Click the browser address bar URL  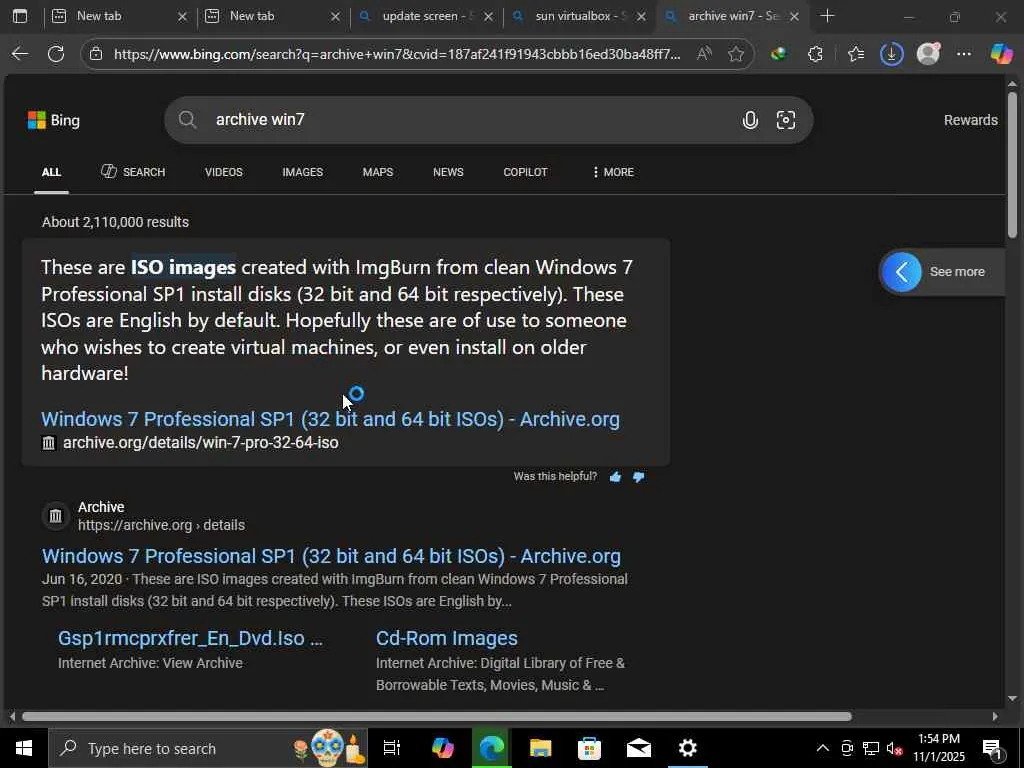(x=397, y=54)
